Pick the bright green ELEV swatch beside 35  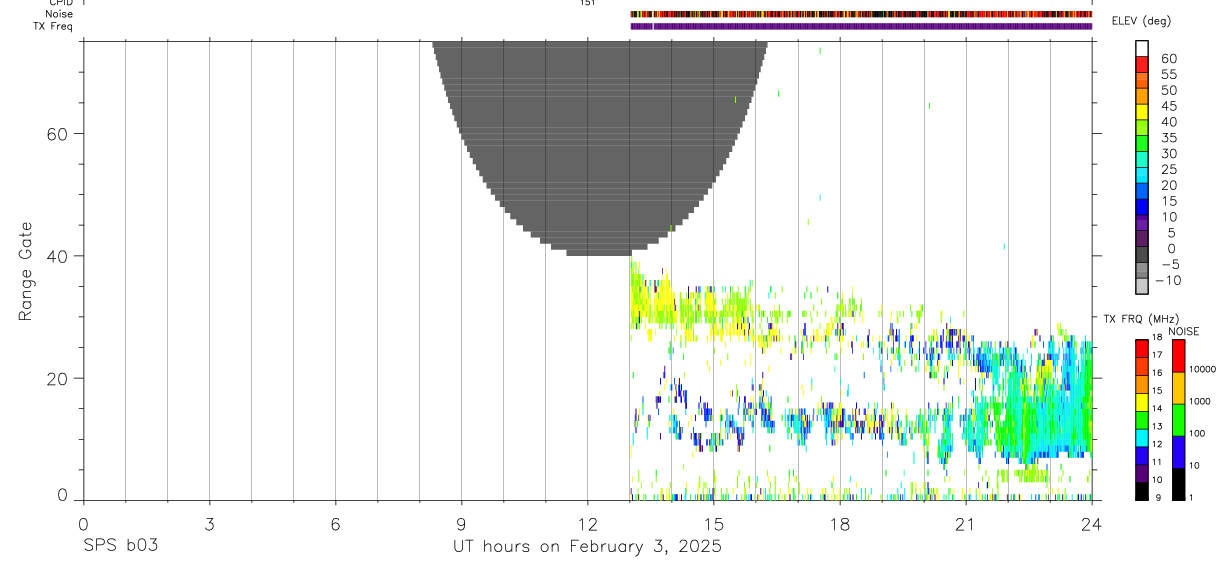[1142, 144]
